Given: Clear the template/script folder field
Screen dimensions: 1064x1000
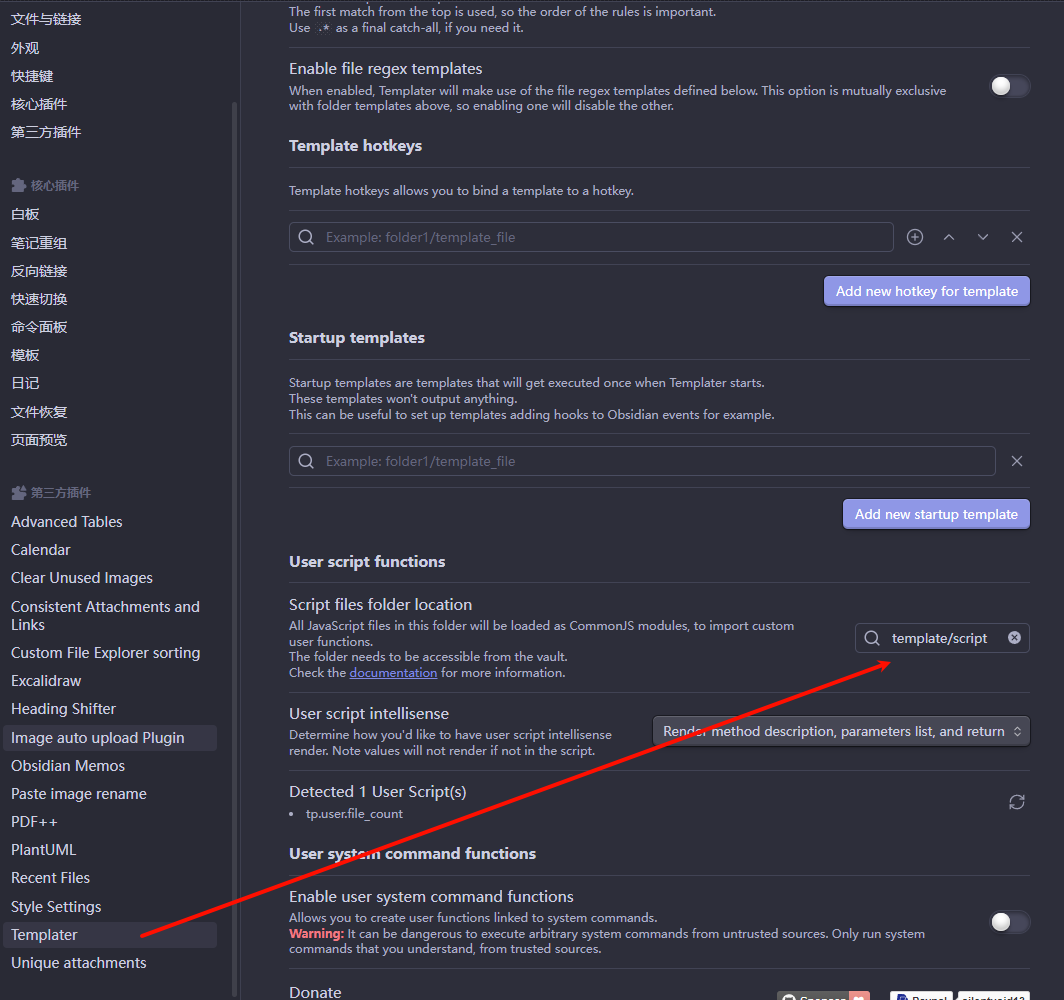Looking at the screenshot, I should (1014, 638).
